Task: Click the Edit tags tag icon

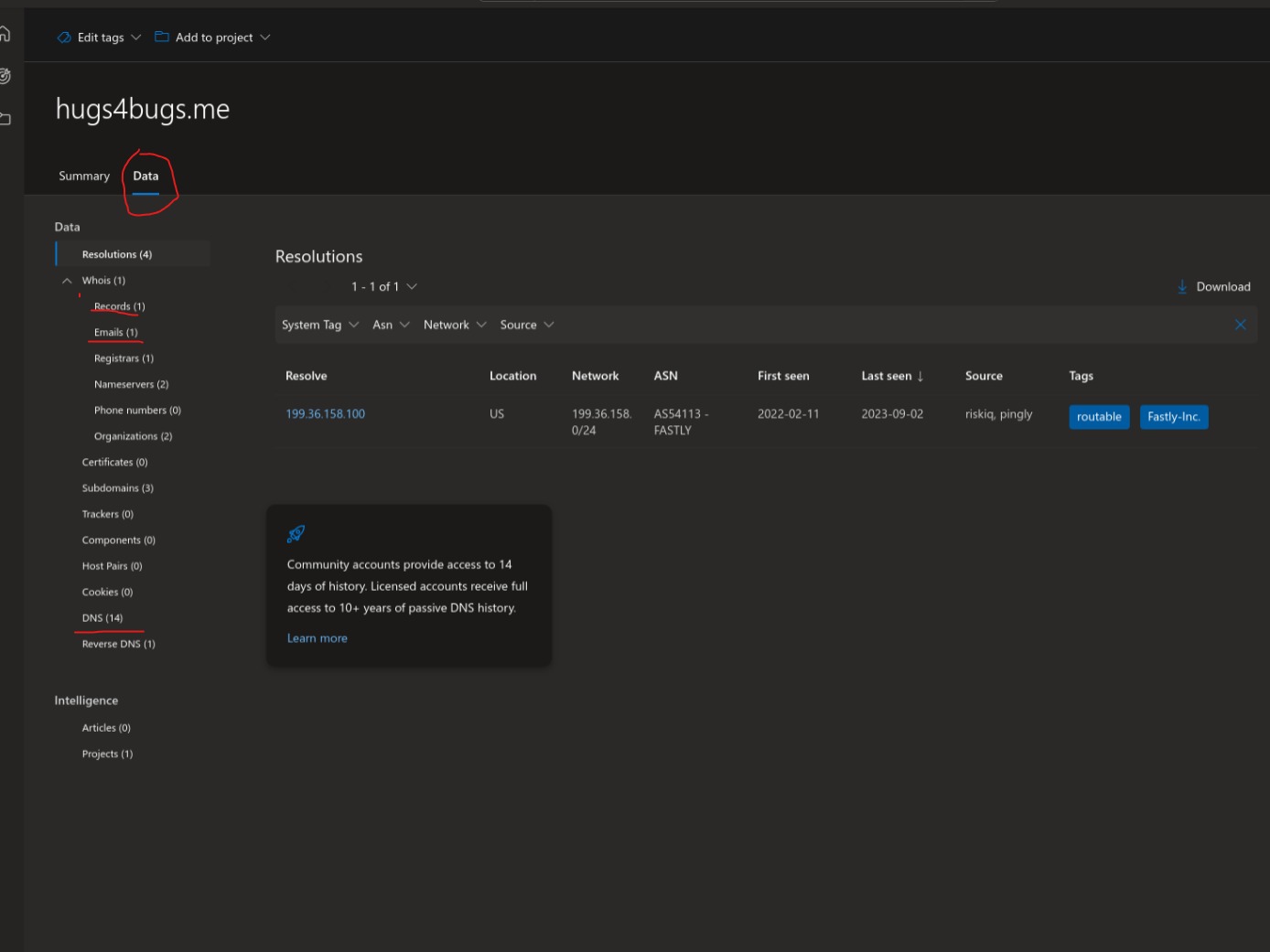Action: click(x=64, y=37)
